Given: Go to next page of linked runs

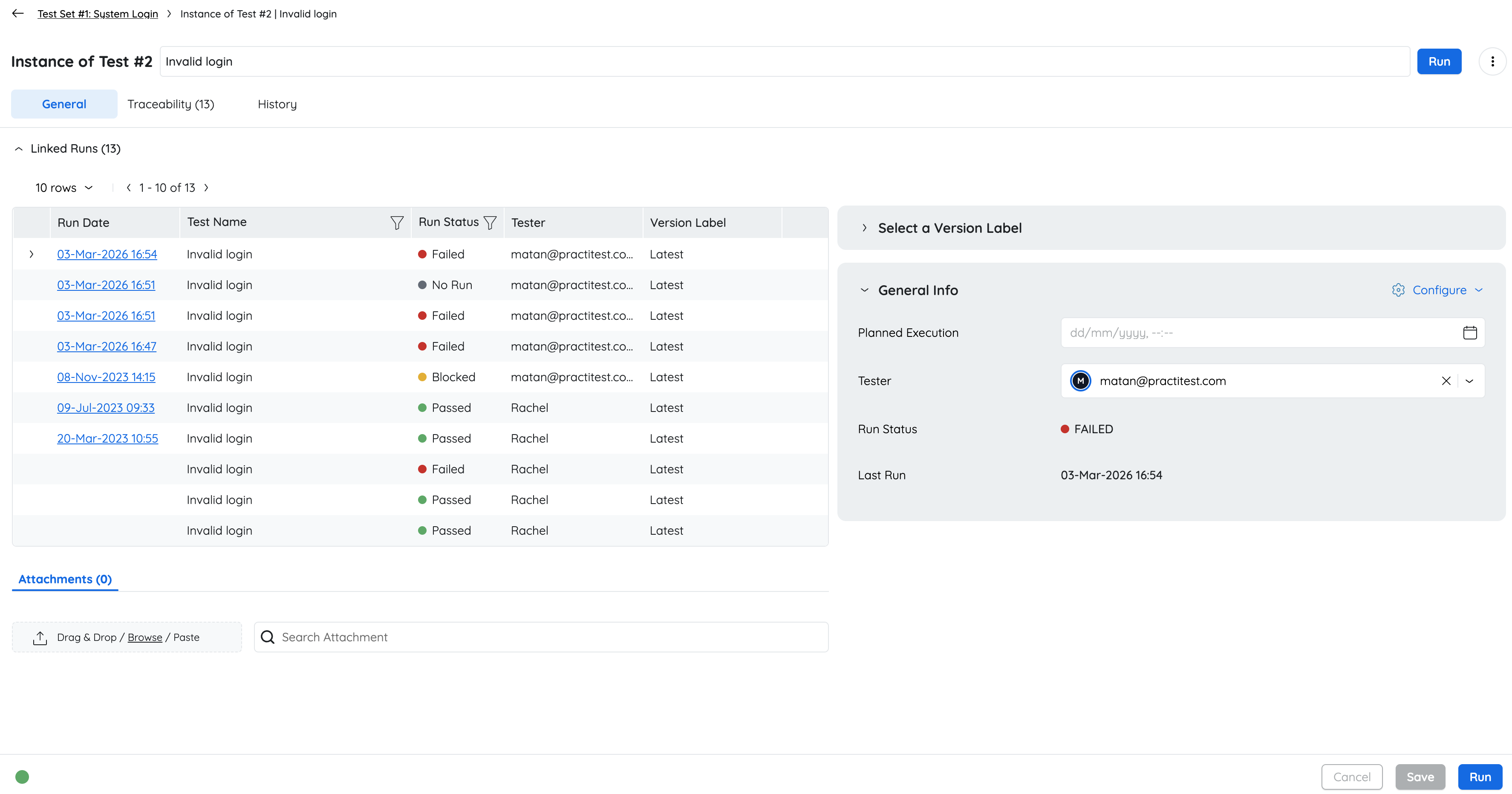Looking at the screenshot, I should 206,188.
